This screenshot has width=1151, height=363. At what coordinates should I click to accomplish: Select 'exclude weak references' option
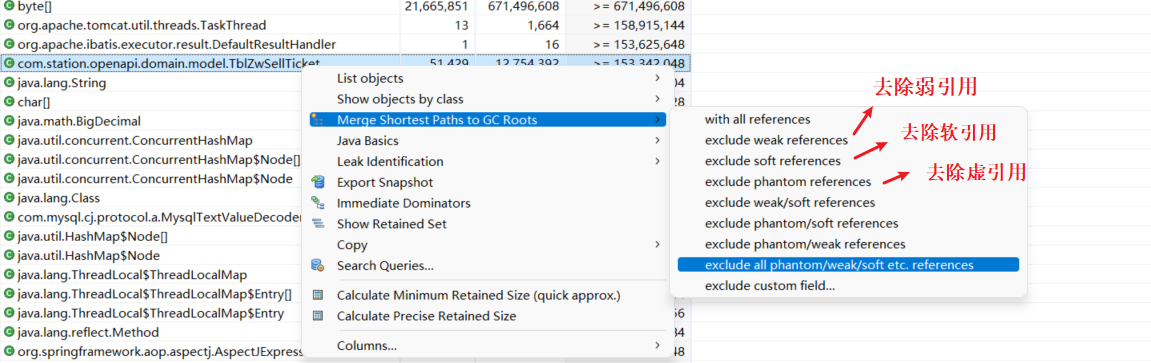[776, 139]
